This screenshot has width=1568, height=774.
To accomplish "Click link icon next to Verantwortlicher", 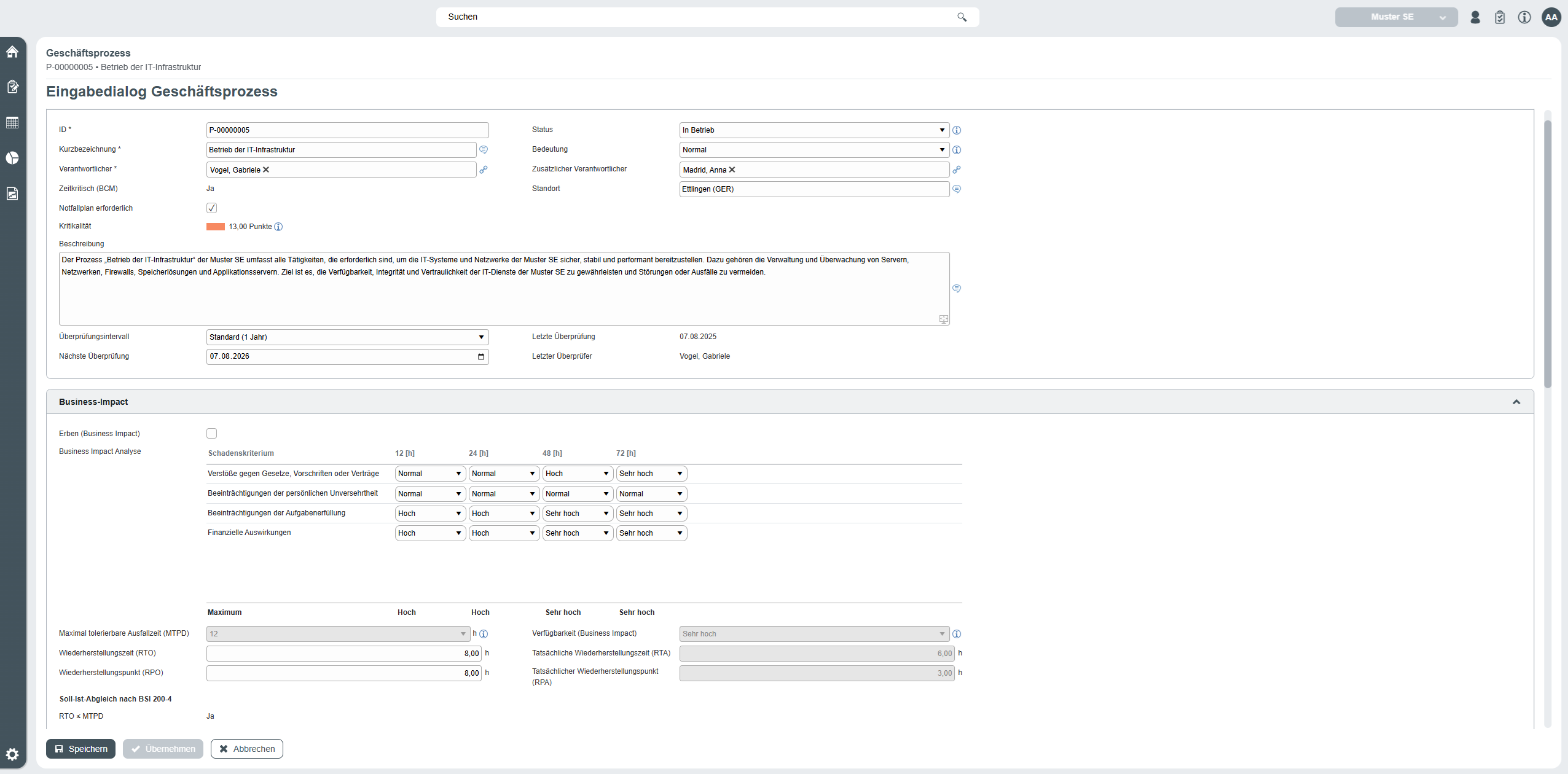I will click(x=484, y=170).
